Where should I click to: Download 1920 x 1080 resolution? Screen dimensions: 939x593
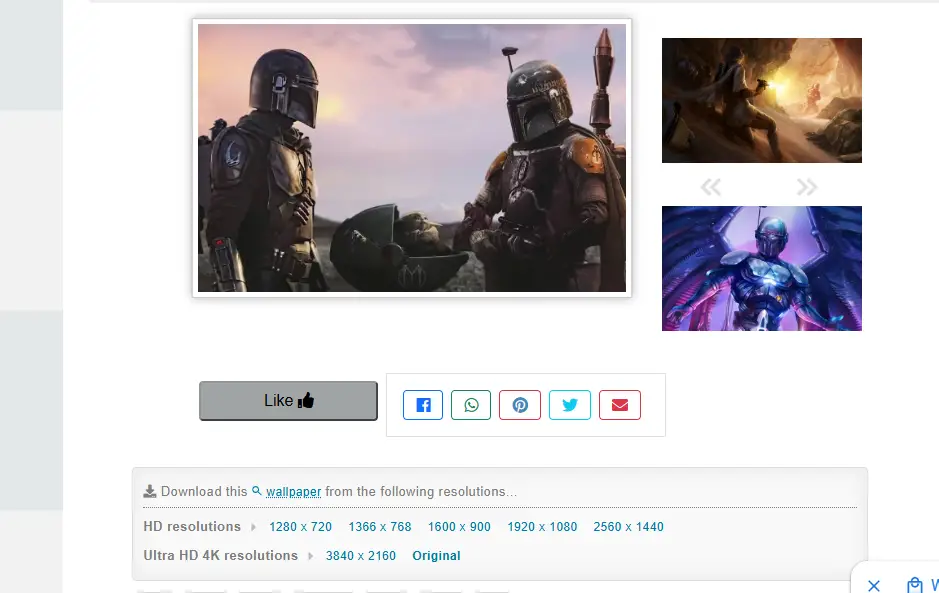pyautogui.click(x=542, y=527)
